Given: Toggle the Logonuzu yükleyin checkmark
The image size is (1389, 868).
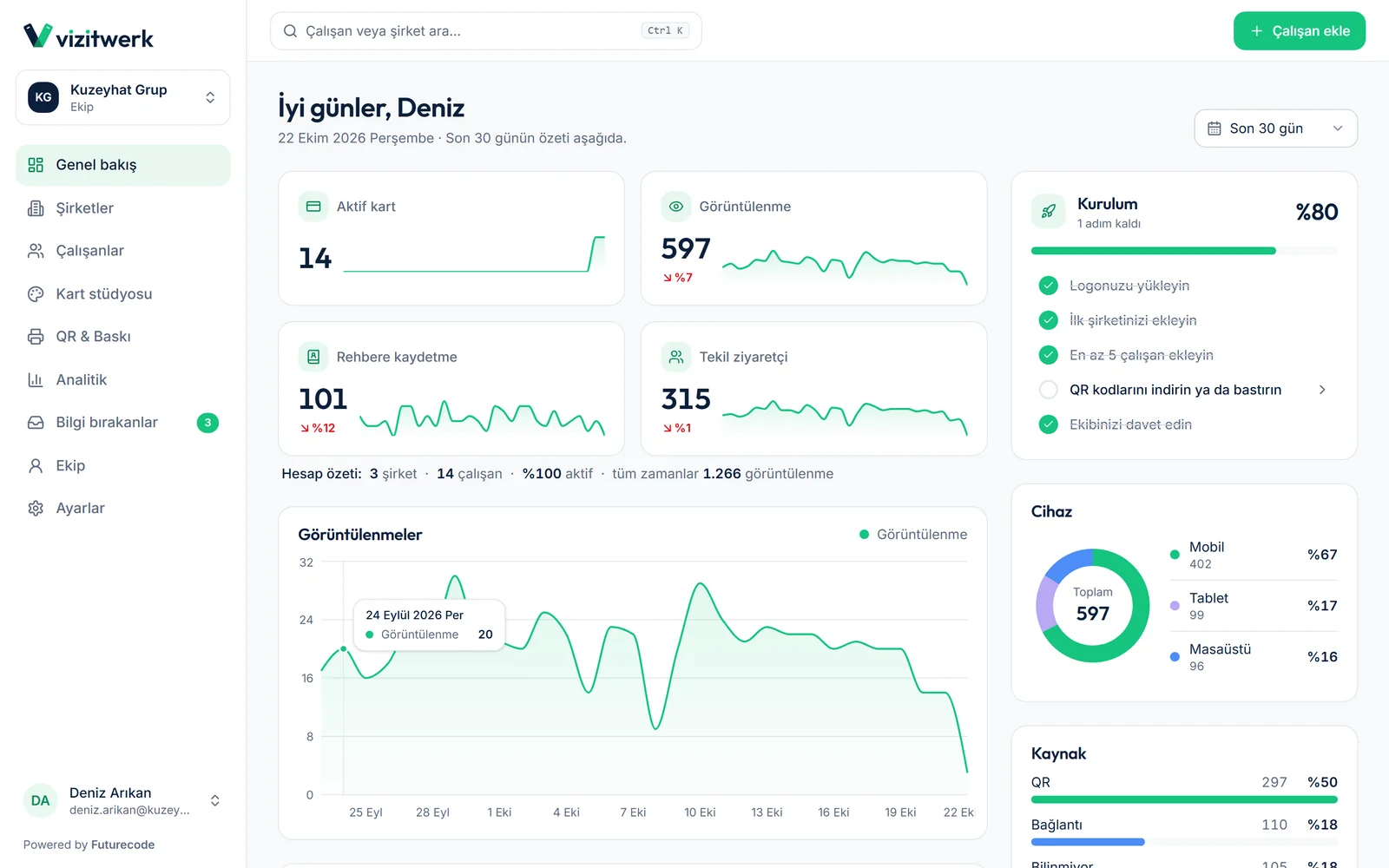Looking at the screenshot, I should (x=1049, y=286).
